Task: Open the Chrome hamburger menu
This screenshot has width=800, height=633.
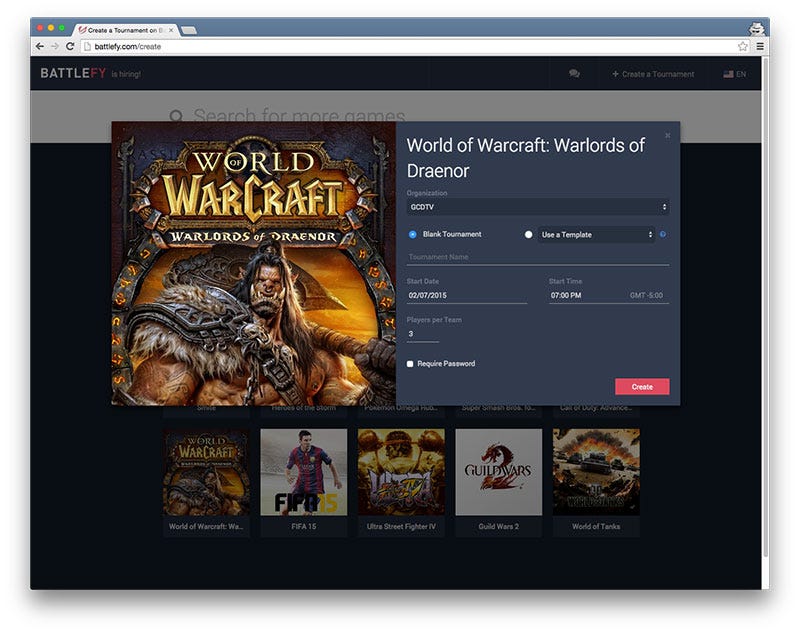Action: pos(760,46)
